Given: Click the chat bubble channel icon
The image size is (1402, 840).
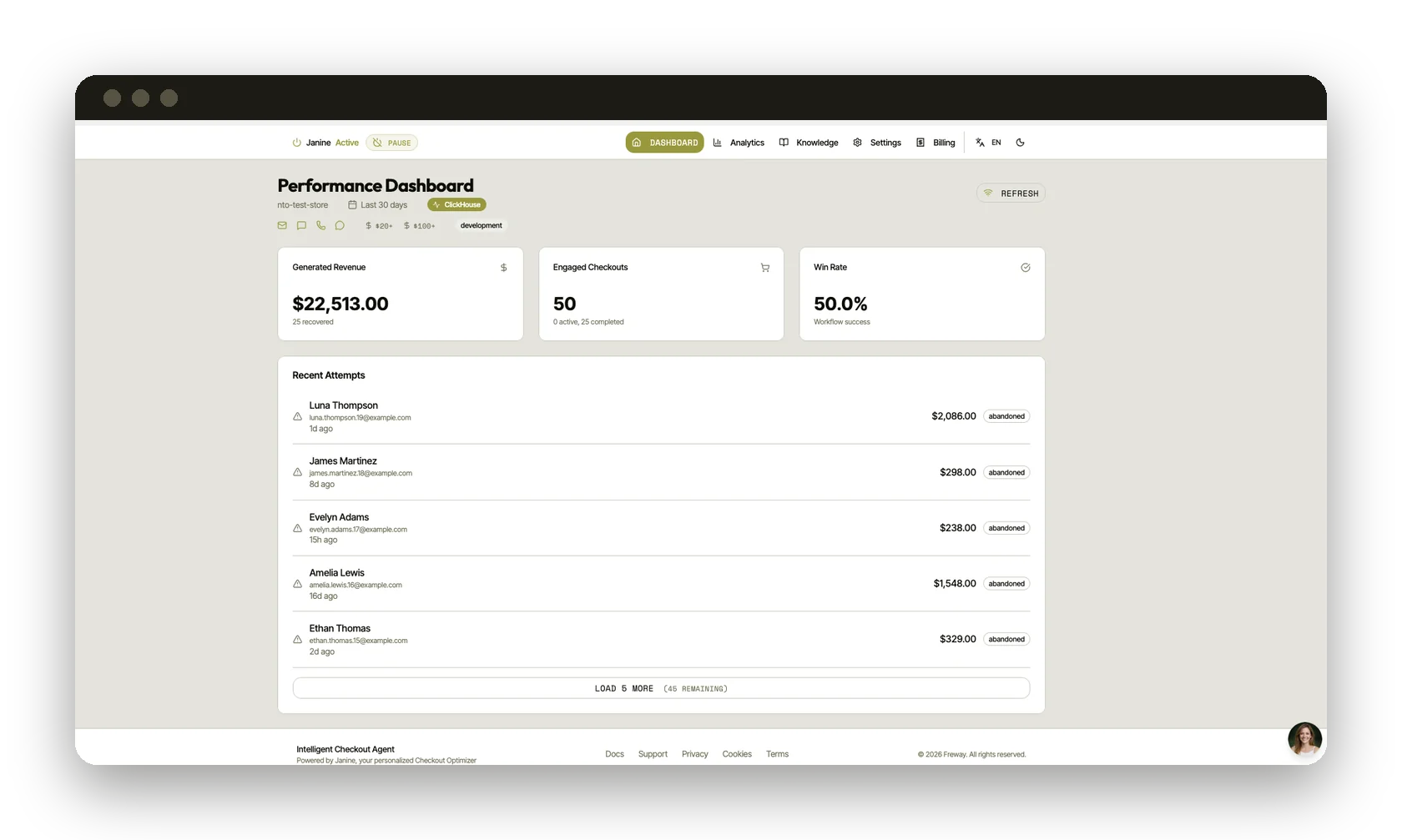Looking at the screenshot, I should tap(340, 225).
